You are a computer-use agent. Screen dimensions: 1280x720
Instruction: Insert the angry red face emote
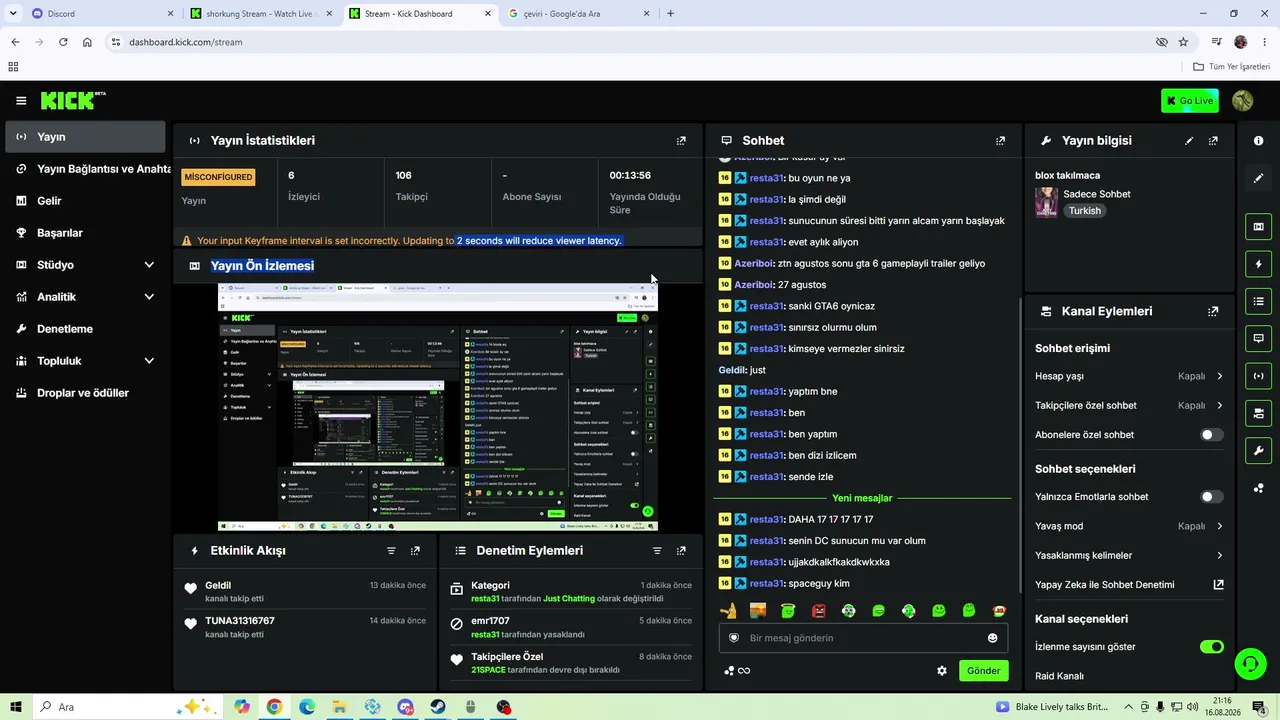point(818,610)
